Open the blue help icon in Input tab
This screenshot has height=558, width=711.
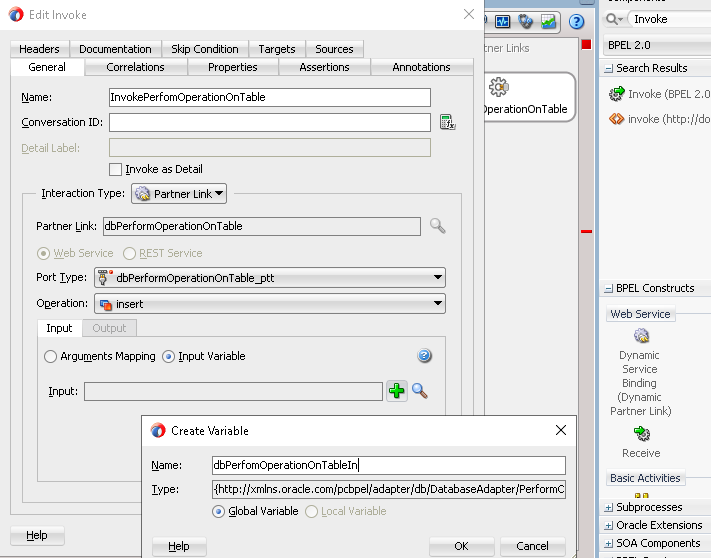pos(424,356)
